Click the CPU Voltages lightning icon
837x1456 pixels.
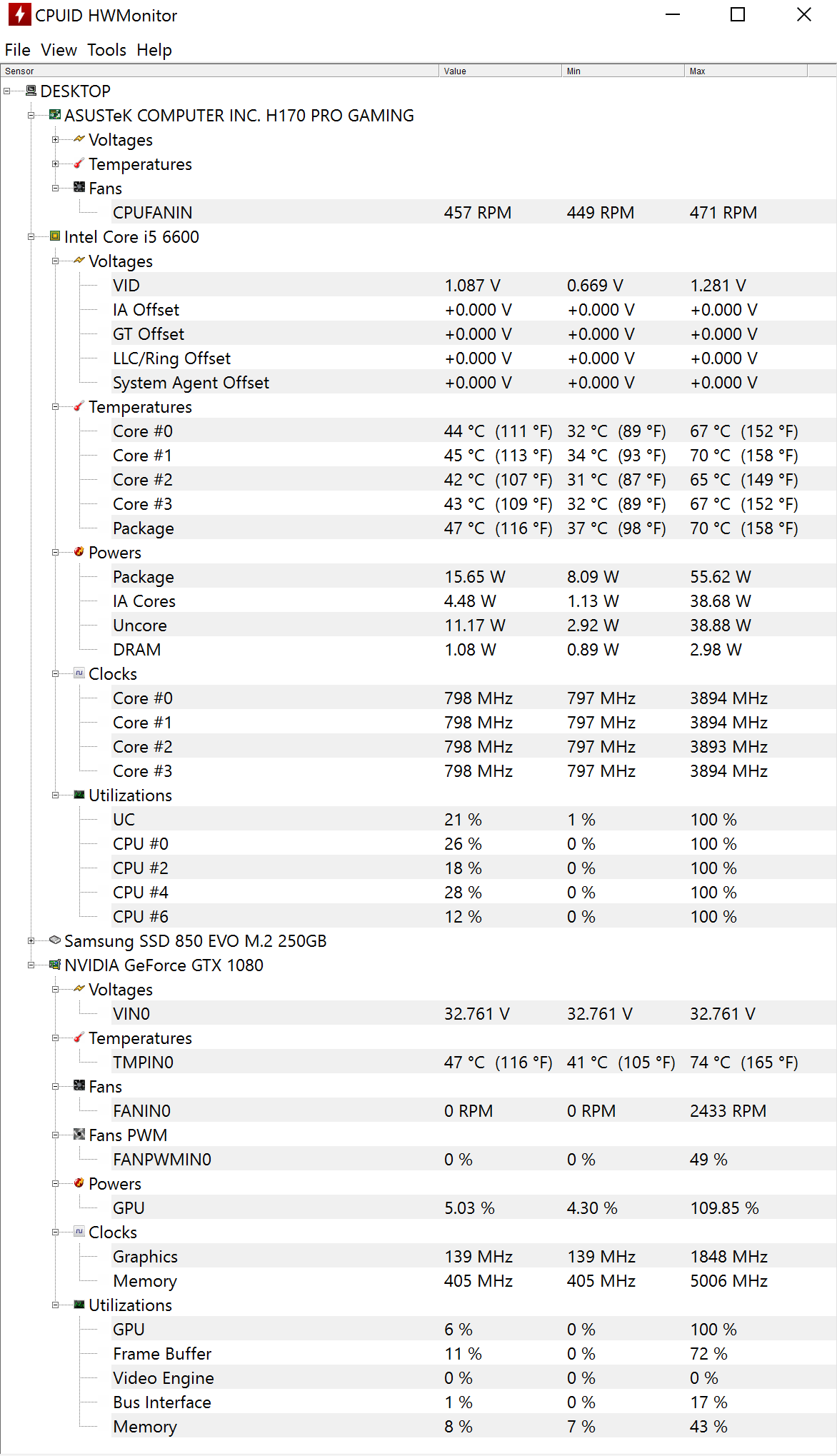[79, 261]
